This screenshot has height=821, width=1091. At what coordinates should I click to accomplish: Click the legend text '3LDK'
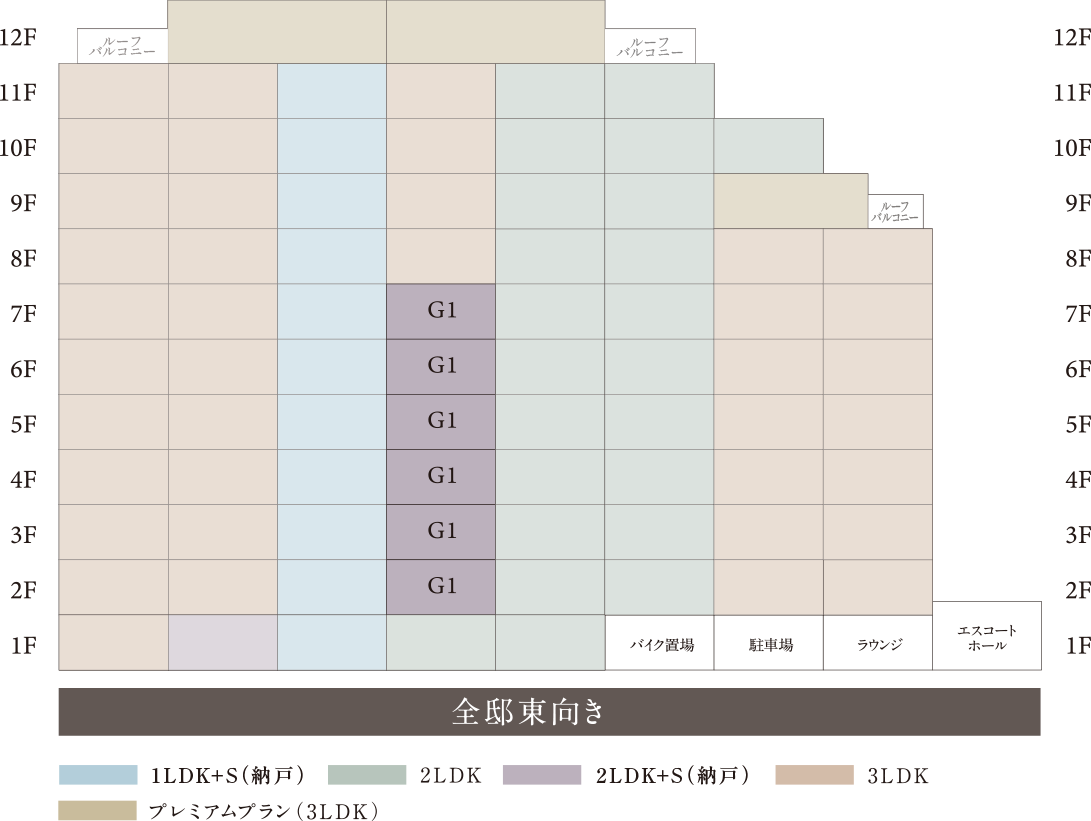coord(898,776)
